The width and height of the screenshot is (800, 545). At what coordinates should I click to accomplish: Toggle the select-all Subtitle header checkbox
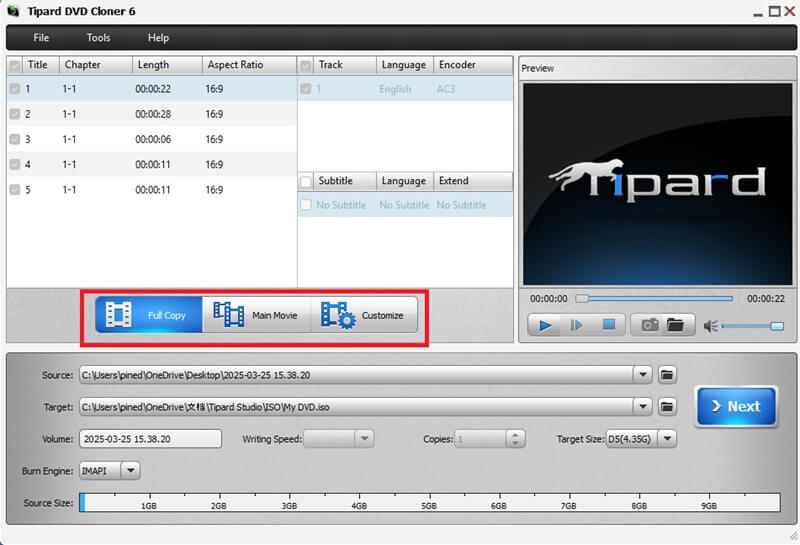coord(306,181)
